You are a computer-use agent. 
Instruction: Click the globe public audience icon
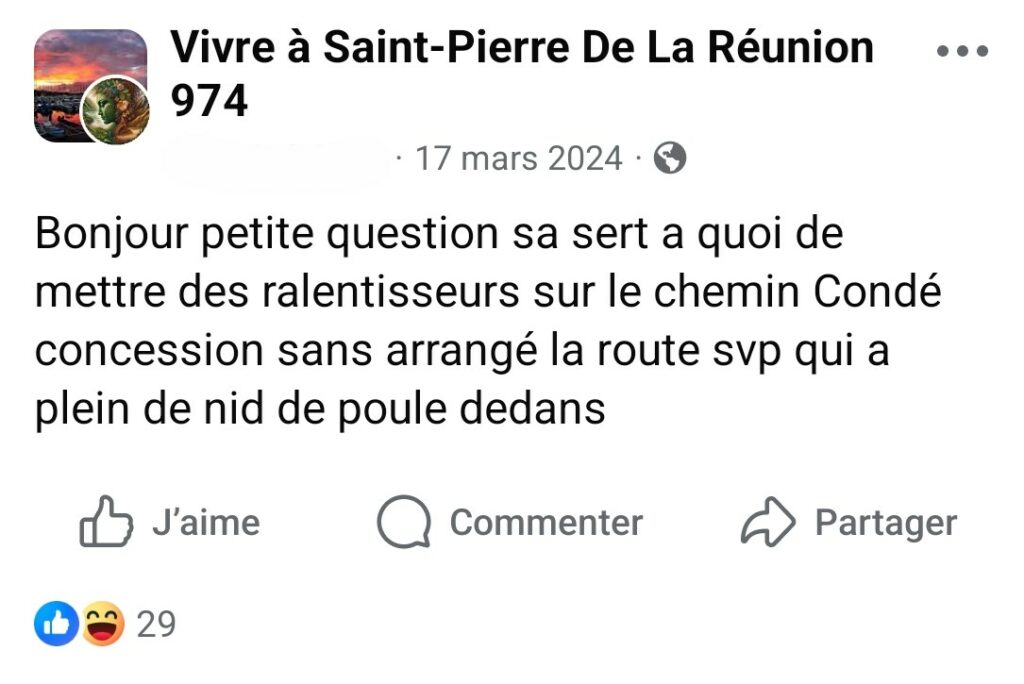pyautogui.click(x=670, y=158)
